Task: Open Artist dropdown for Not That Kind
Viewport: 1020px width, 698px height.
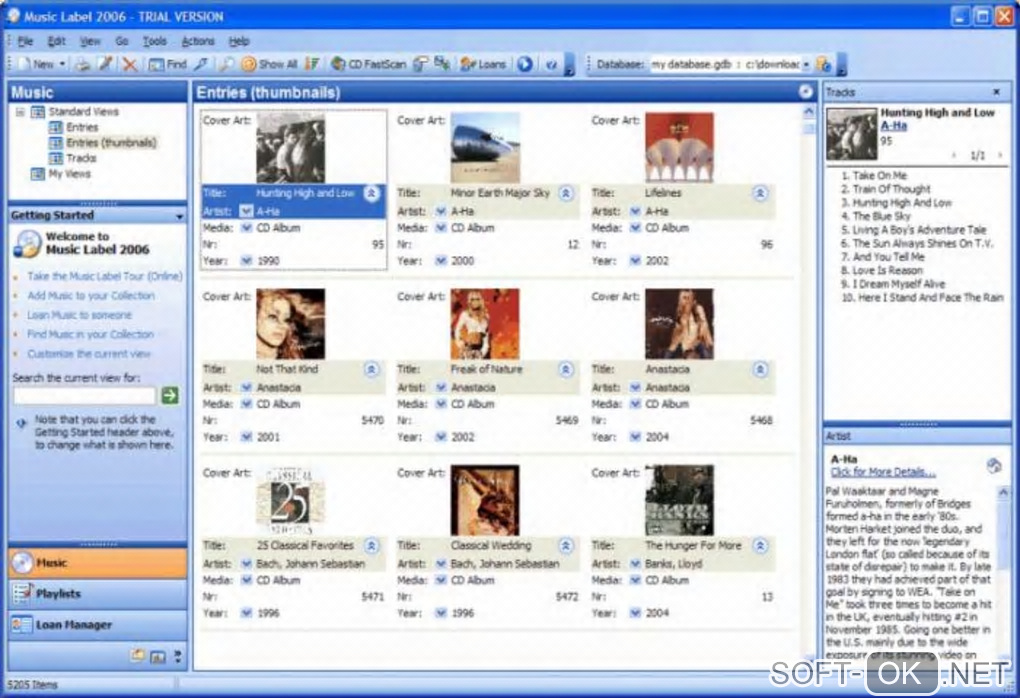Action: point(246,387)
